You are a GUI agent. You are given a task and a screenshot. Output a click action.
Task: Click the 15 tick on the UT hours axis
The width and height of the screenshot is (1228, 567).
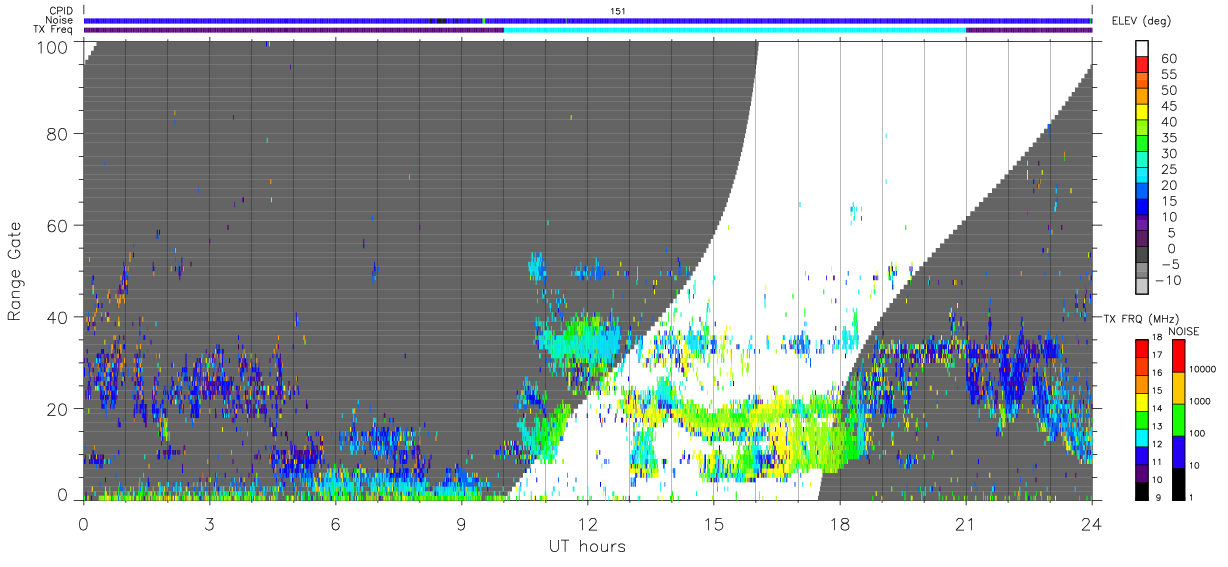(x=713, y=523)
